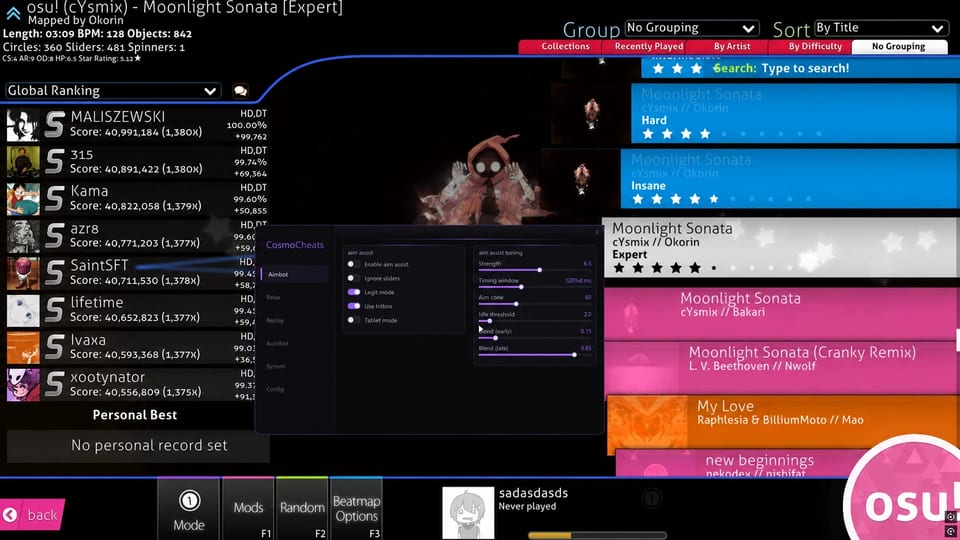
Task: Click the sadasdasds username label
Action: [533, 493]
